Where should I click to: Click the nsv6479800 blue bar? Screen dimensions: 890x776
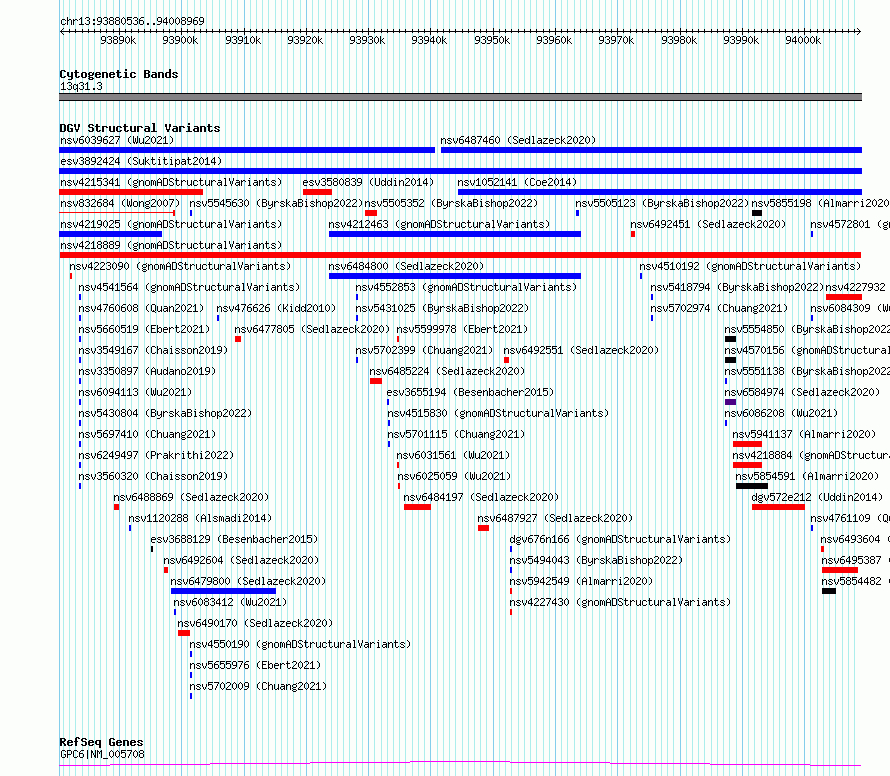click(223, 591)
